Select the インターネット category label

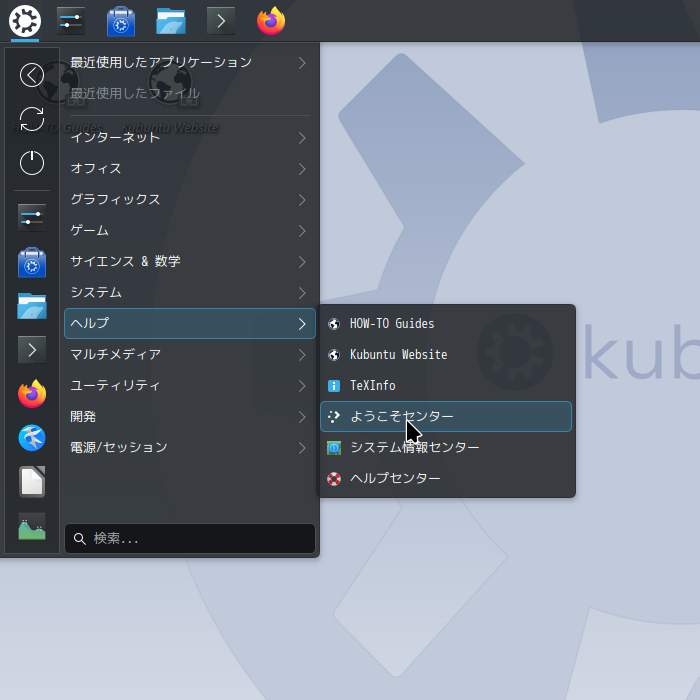click(115, 138)
